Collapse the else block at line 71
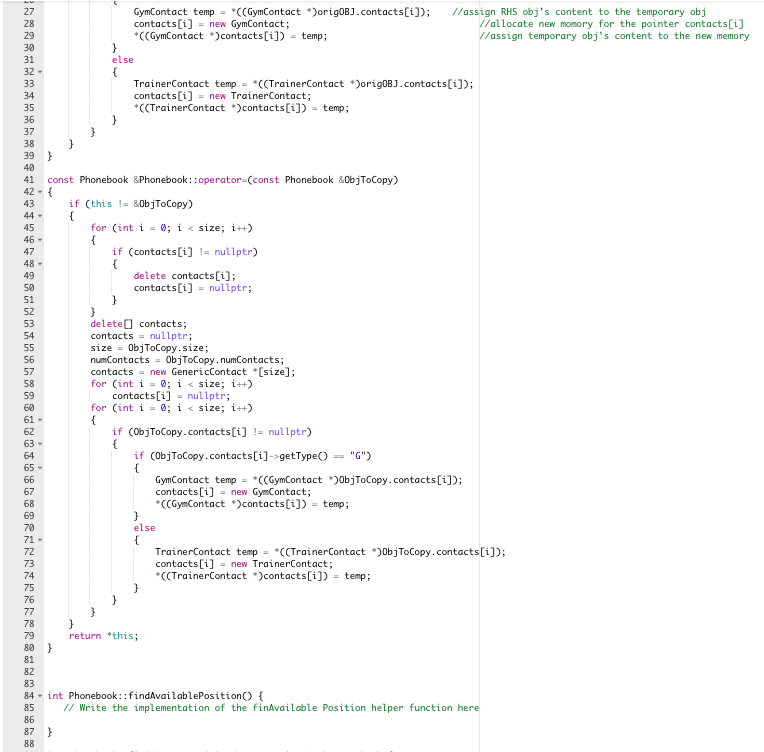This screenshot has width=764, height=752. click(x=40, y=540)
